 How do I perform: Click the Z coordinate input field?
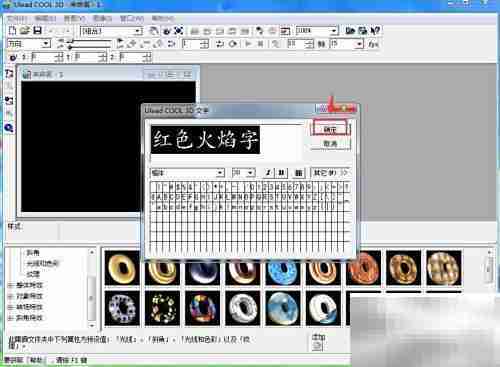(132, 57)
